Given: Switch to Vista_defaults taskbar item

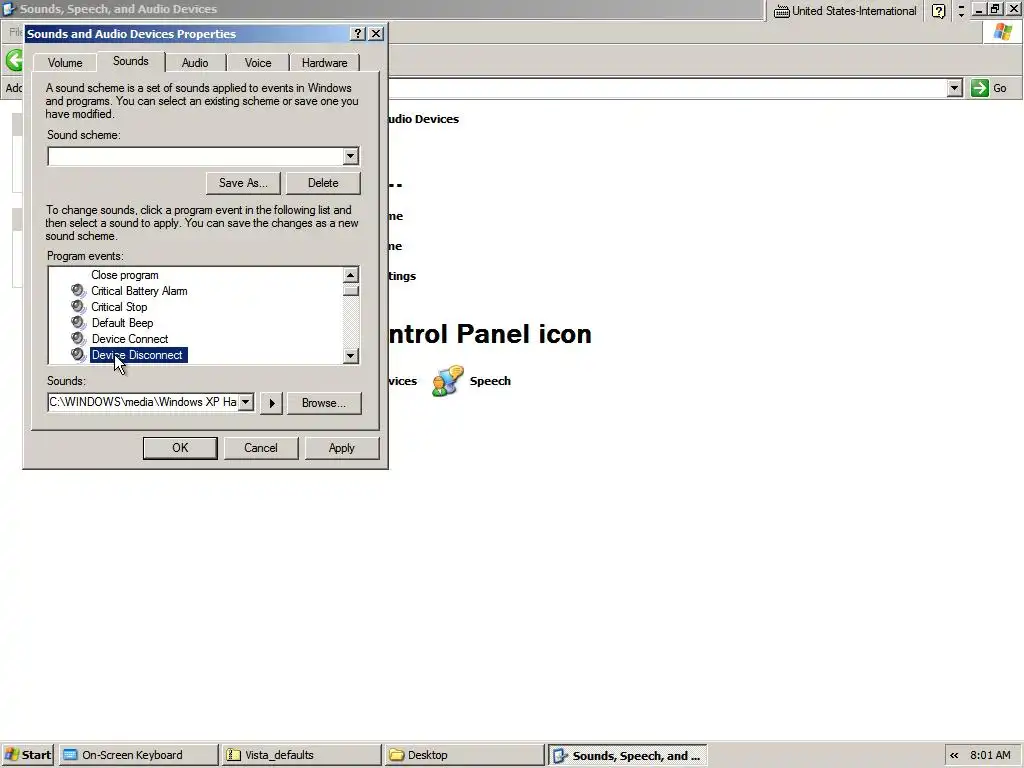Looking at the screenshot, I should (x=301, y=755).
